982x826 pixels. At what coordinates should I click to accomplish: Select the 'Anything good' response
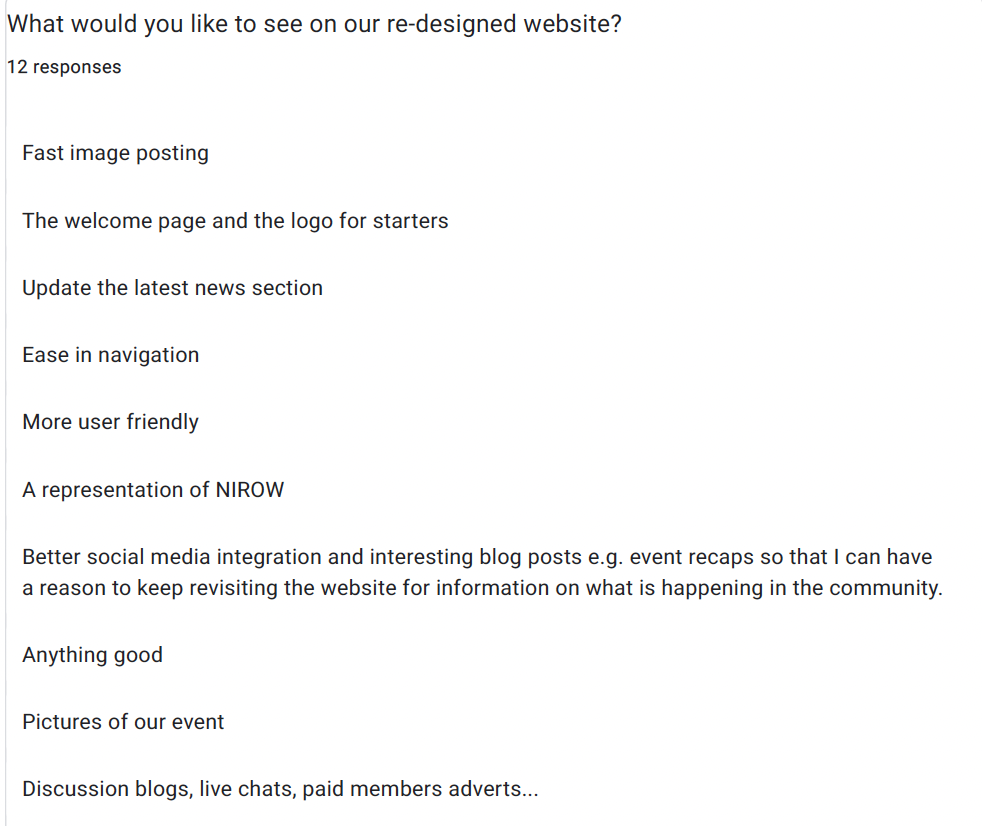tap(92, 655)
